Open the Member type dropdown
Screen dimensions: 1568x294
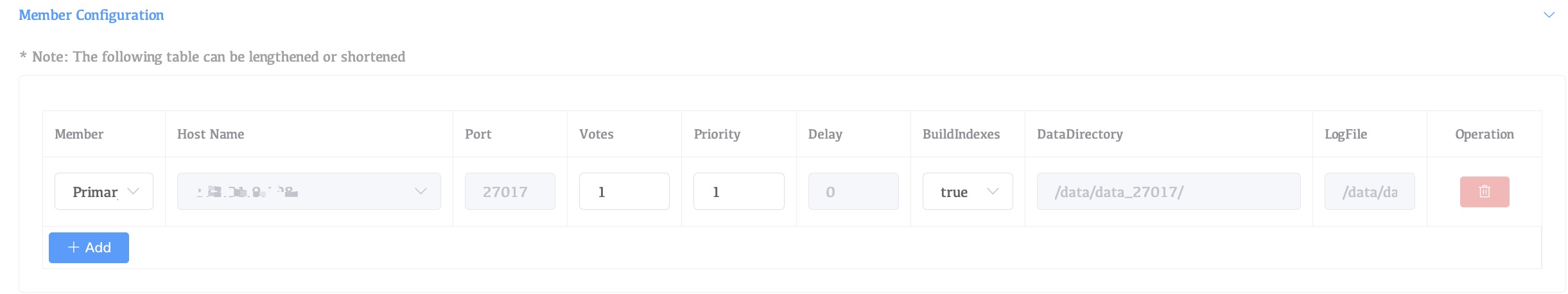pos(104,191)
